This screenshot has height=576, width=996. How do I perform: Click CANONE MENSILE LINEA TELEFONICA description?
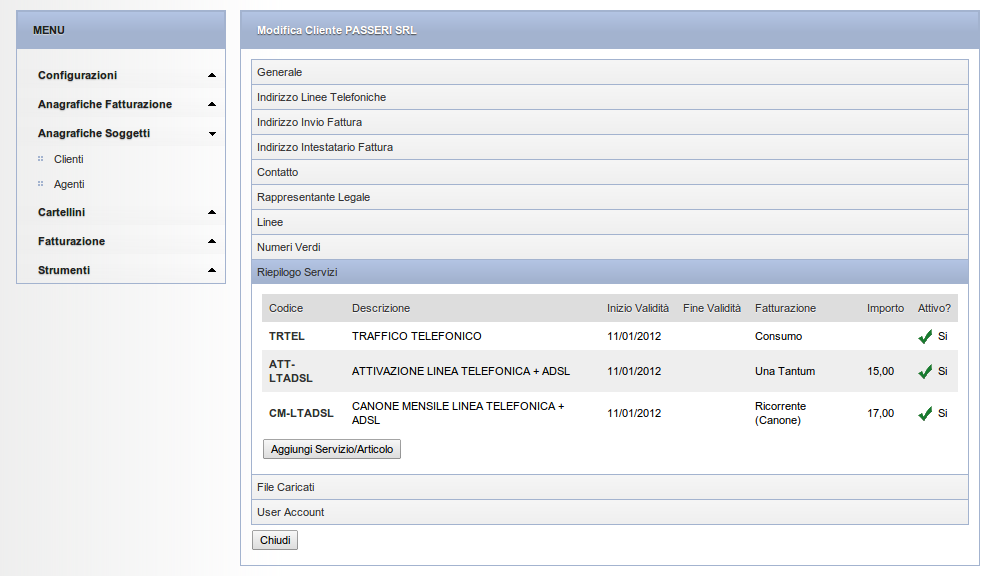[x=458, y=413]
